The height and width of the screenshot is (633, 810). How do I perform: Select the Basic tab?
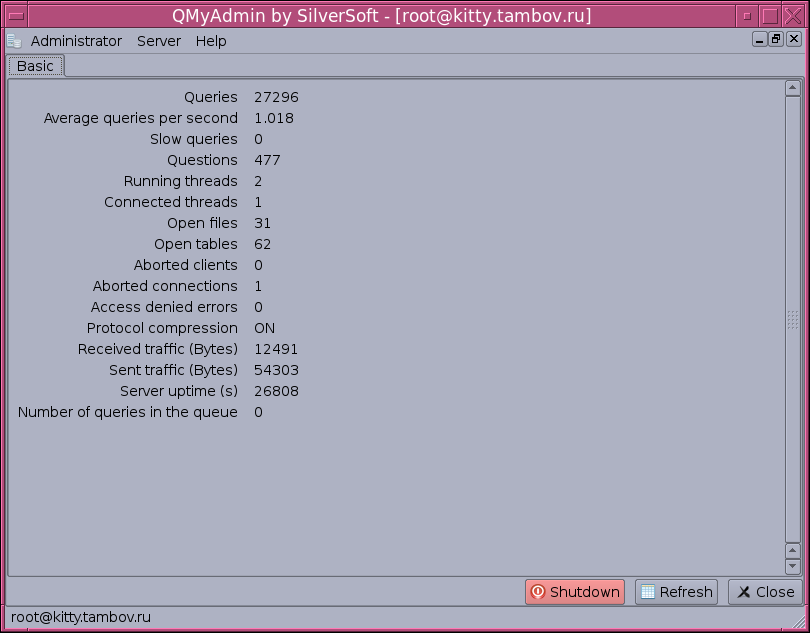pyautogui.click(x=36, y=66)
